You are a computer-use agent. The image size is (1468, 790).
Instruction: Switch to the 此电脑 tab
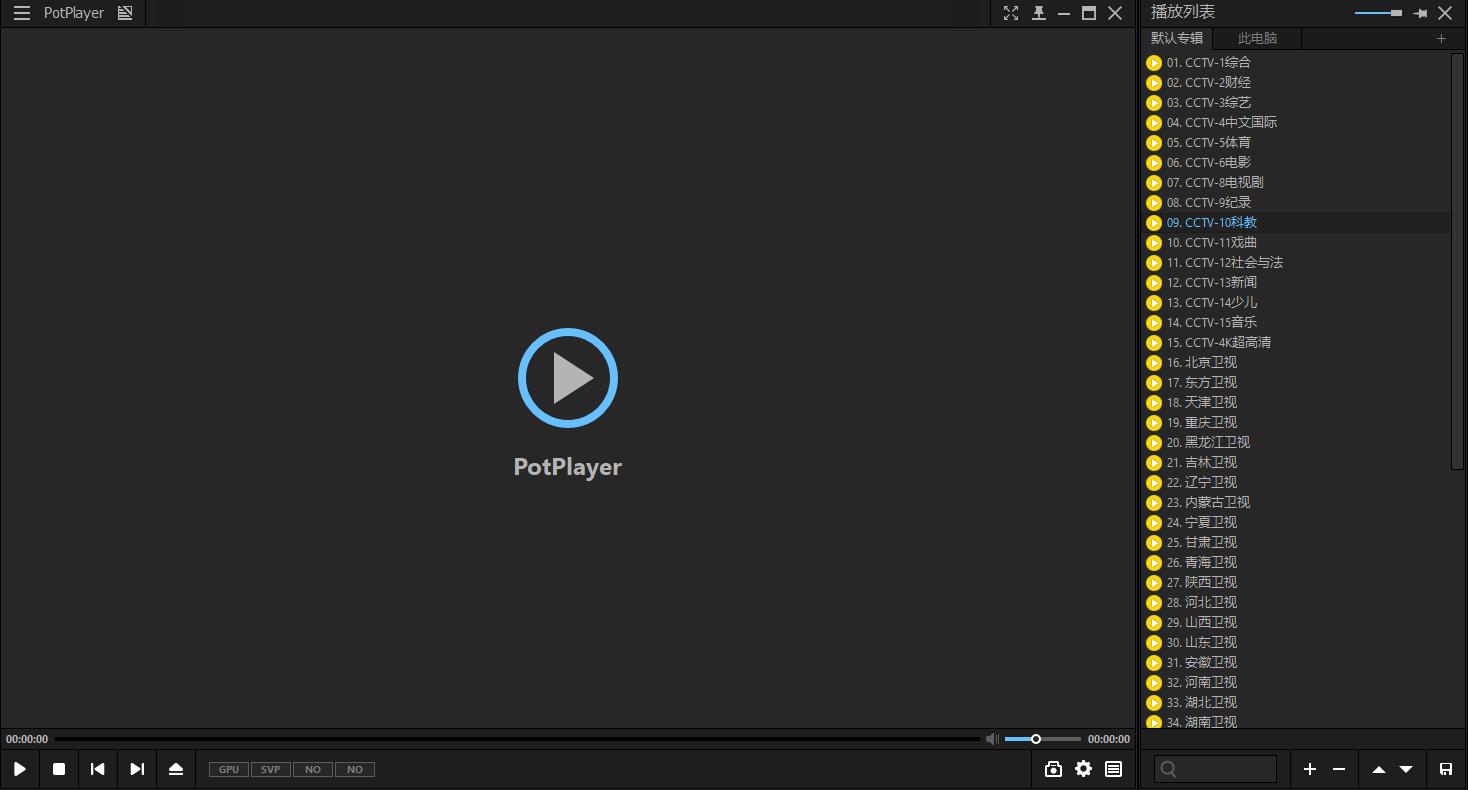pyautogui.click(x=1257, y=38)
